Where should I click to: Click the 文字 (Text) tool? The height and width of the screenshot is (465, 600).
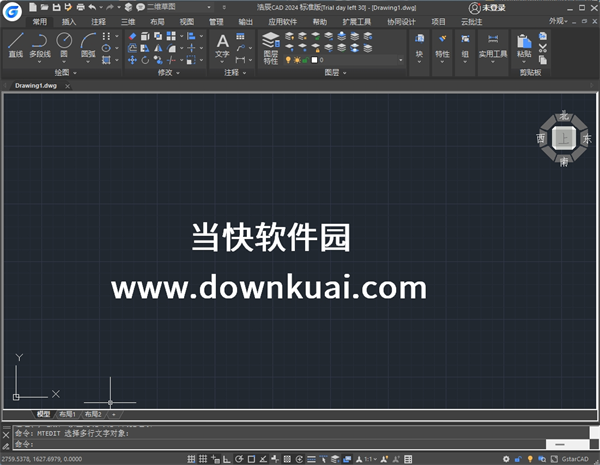pos(223,44)
